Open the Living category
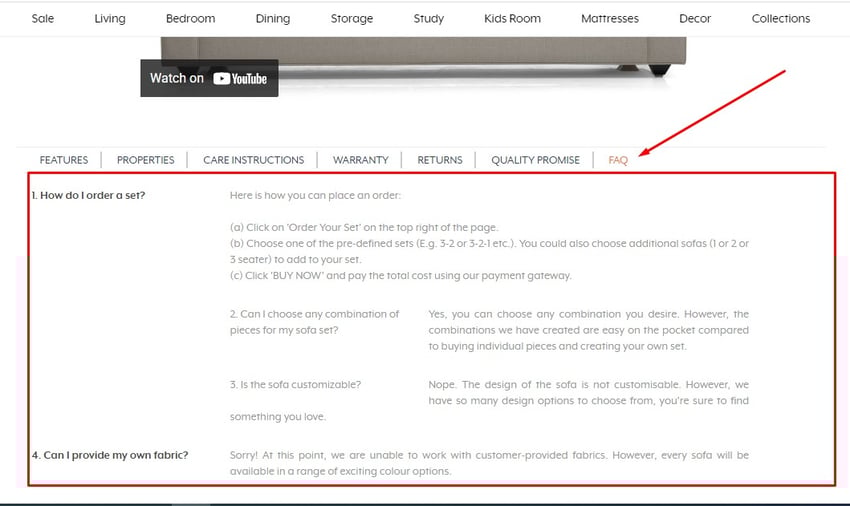Screen dimensions: 850x506 coord(110,18)
